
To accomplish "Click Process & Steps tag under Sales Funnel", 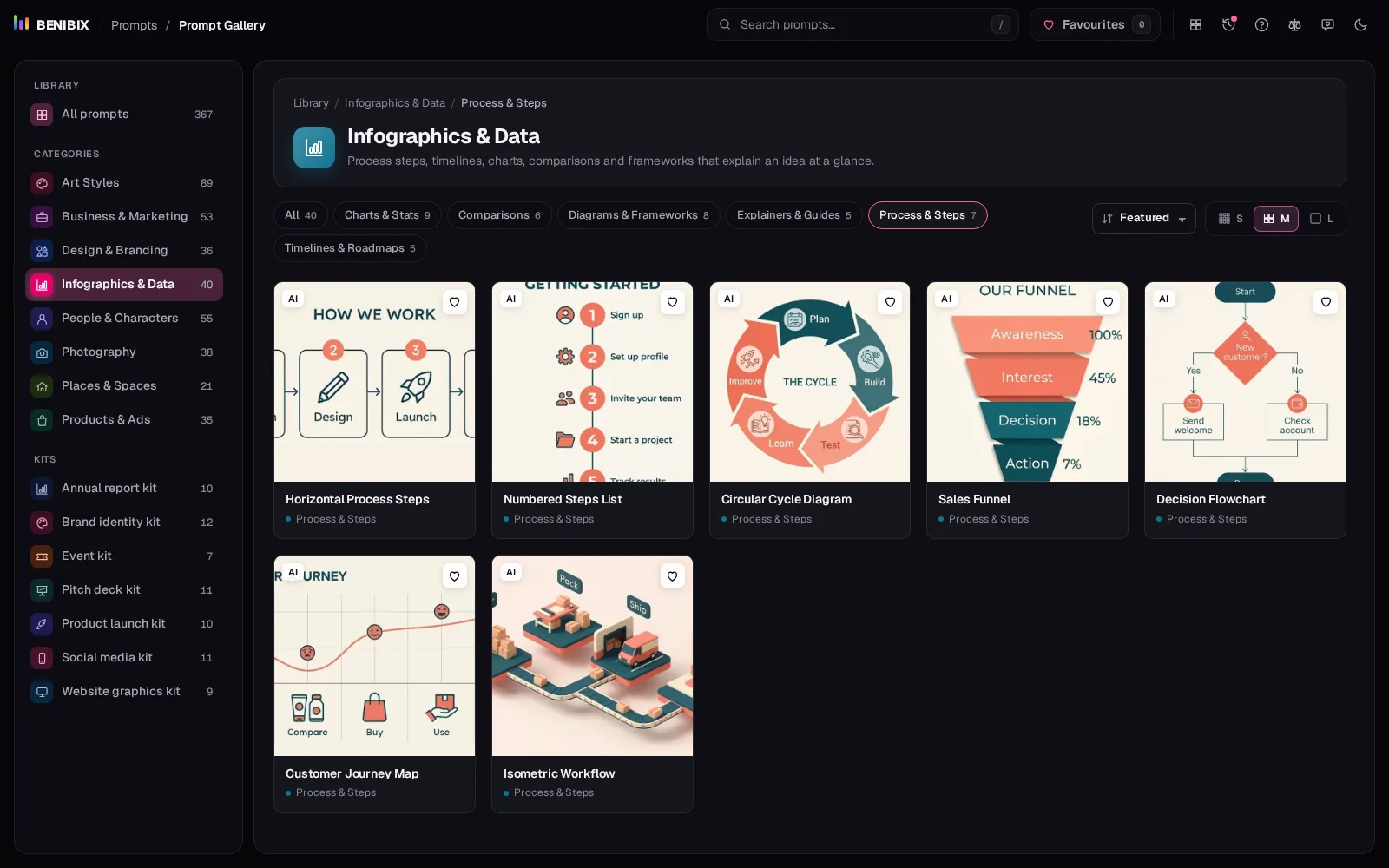I will coord(989,519).
